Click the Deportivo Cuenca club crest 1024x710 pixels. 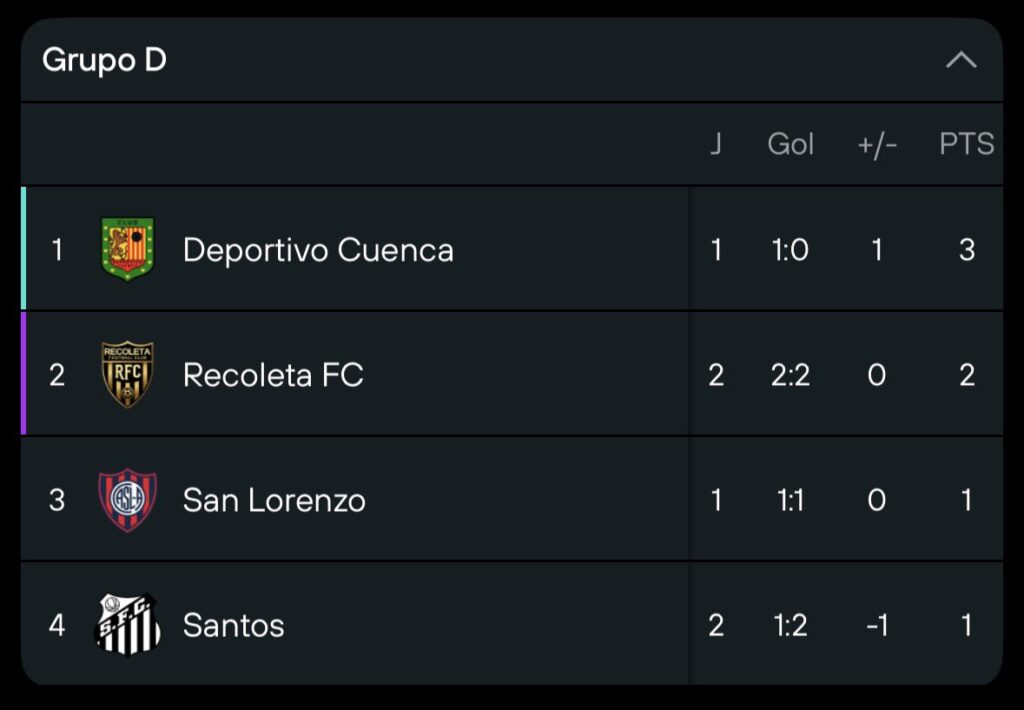click(128, 249)
